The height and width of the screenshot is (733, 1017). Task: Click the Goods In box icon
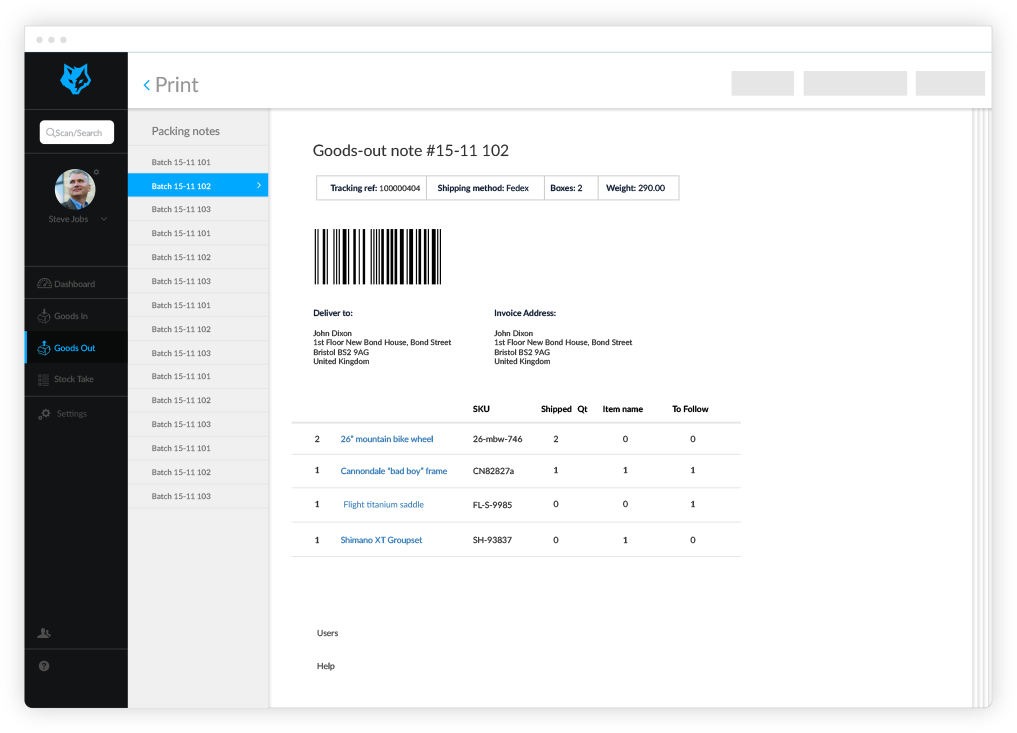coord(44,316)
